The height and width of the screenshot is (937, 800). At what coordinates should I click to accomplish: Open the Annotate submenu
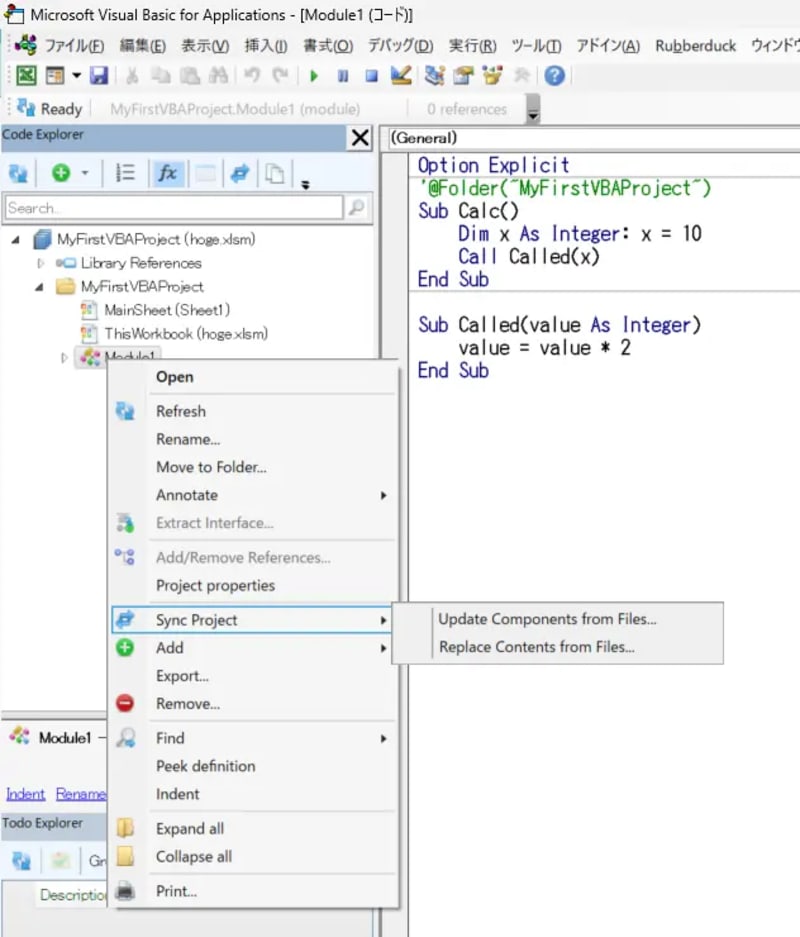point(253,495)
